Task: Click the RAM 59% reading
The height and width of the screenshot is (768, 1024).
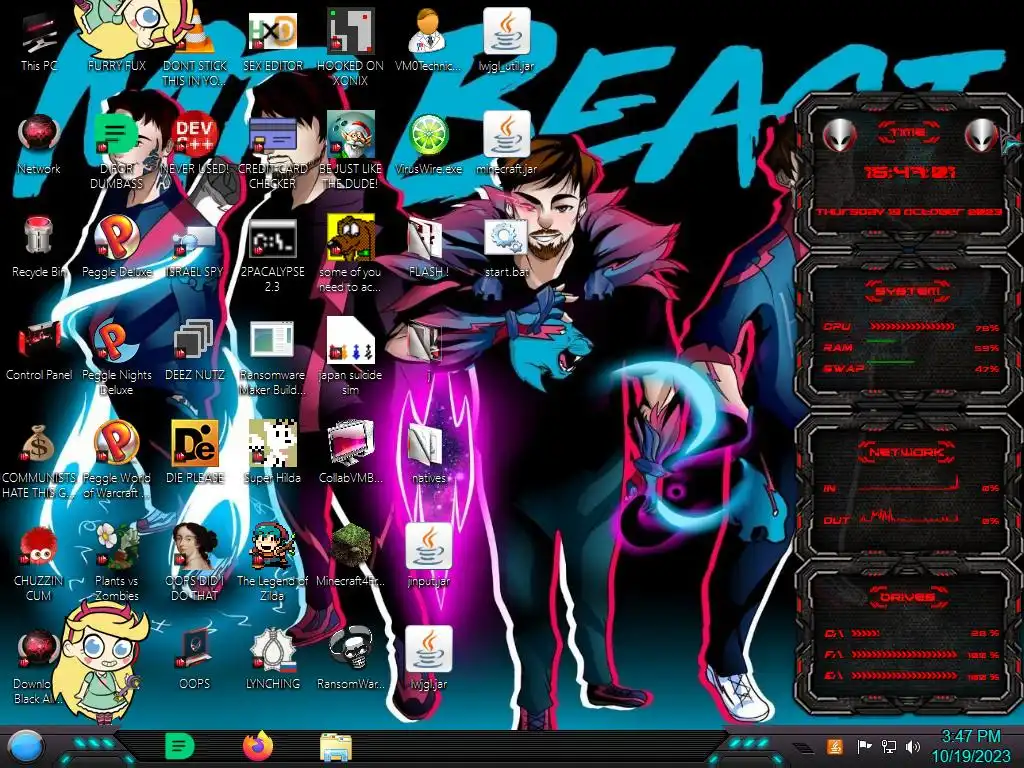Action: [986, 348]
